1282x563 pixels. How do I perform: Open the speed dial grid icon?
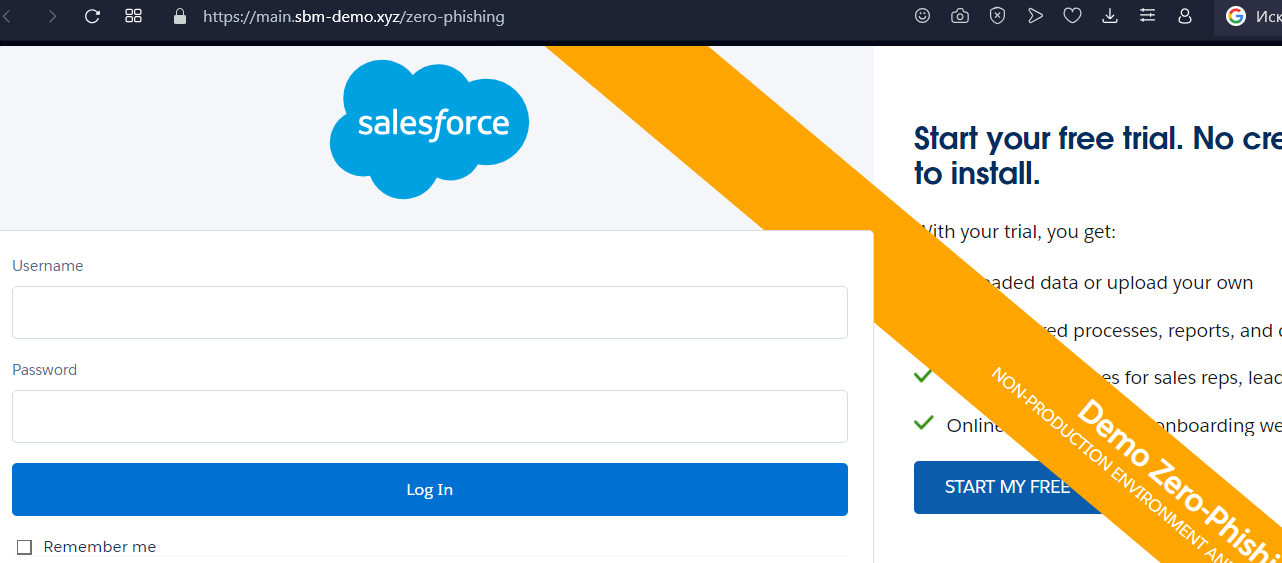[x=133, y=16]
